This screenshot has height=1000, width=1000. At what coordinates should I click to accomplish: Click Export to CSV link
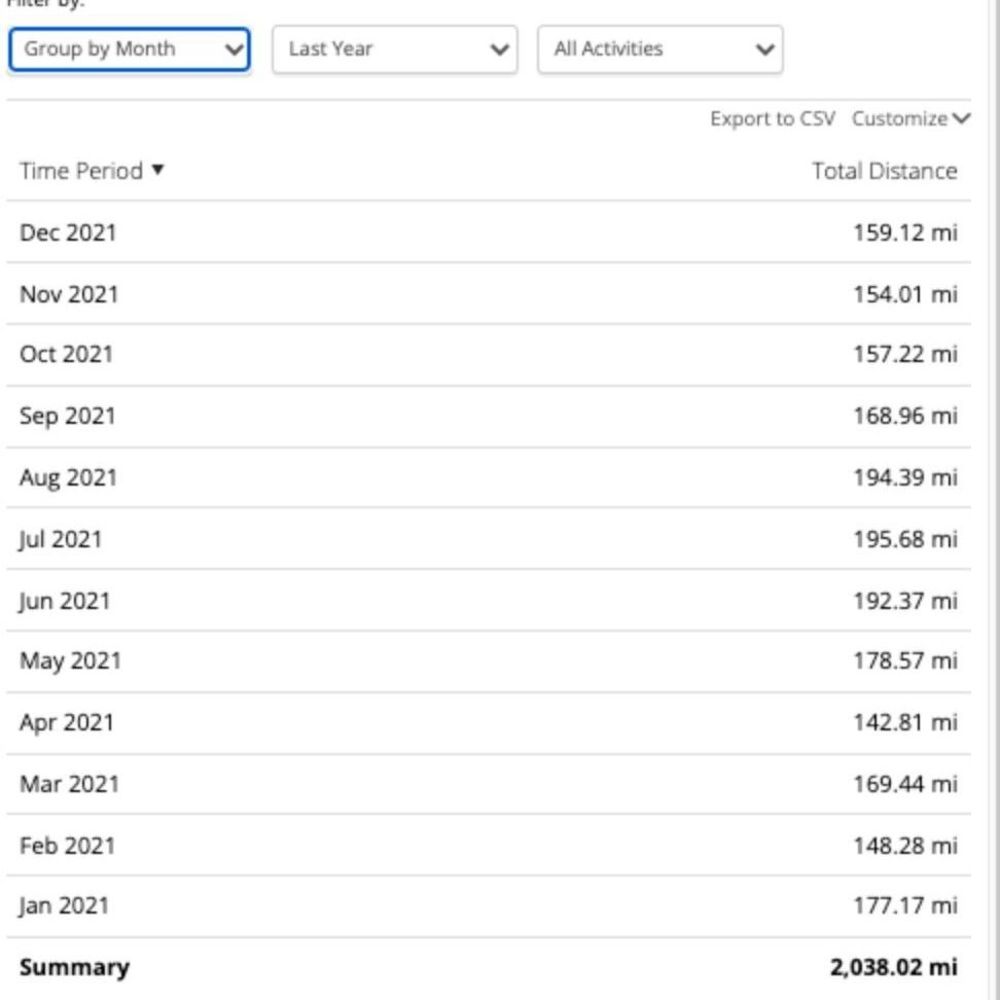(x=772, y=119)
